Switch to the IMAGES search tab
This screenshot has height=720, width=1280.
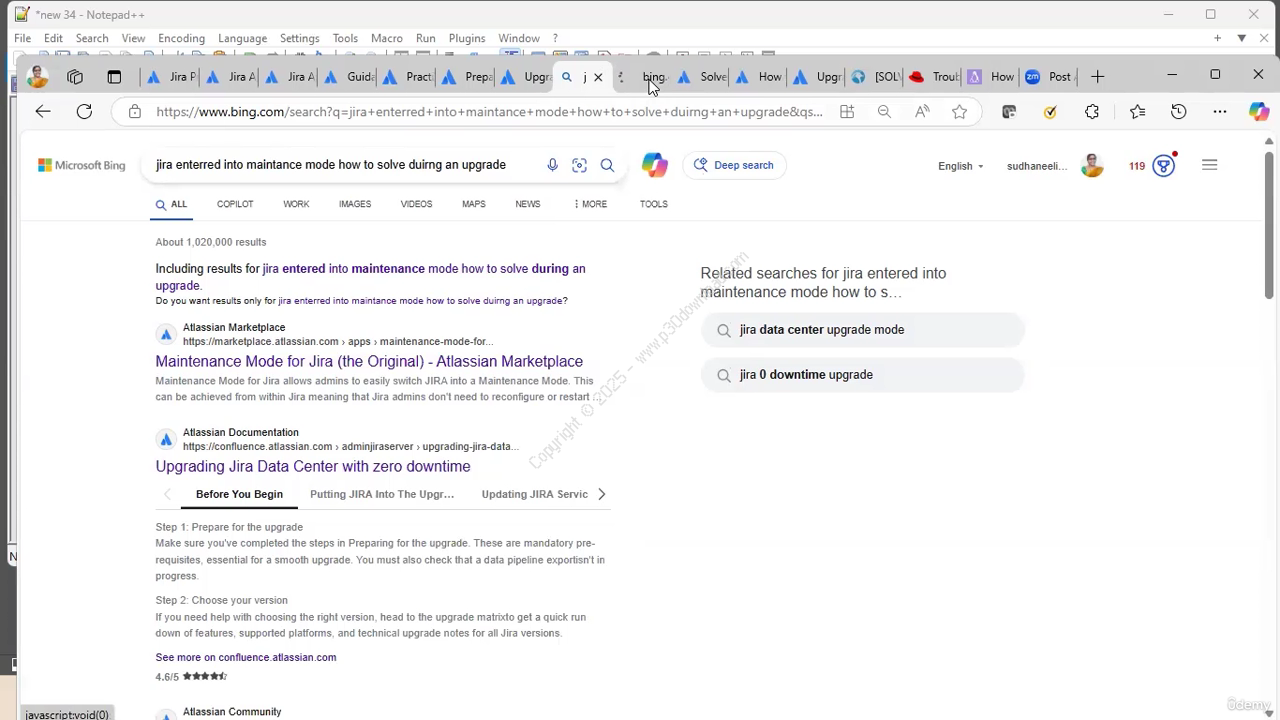point(355,204)
